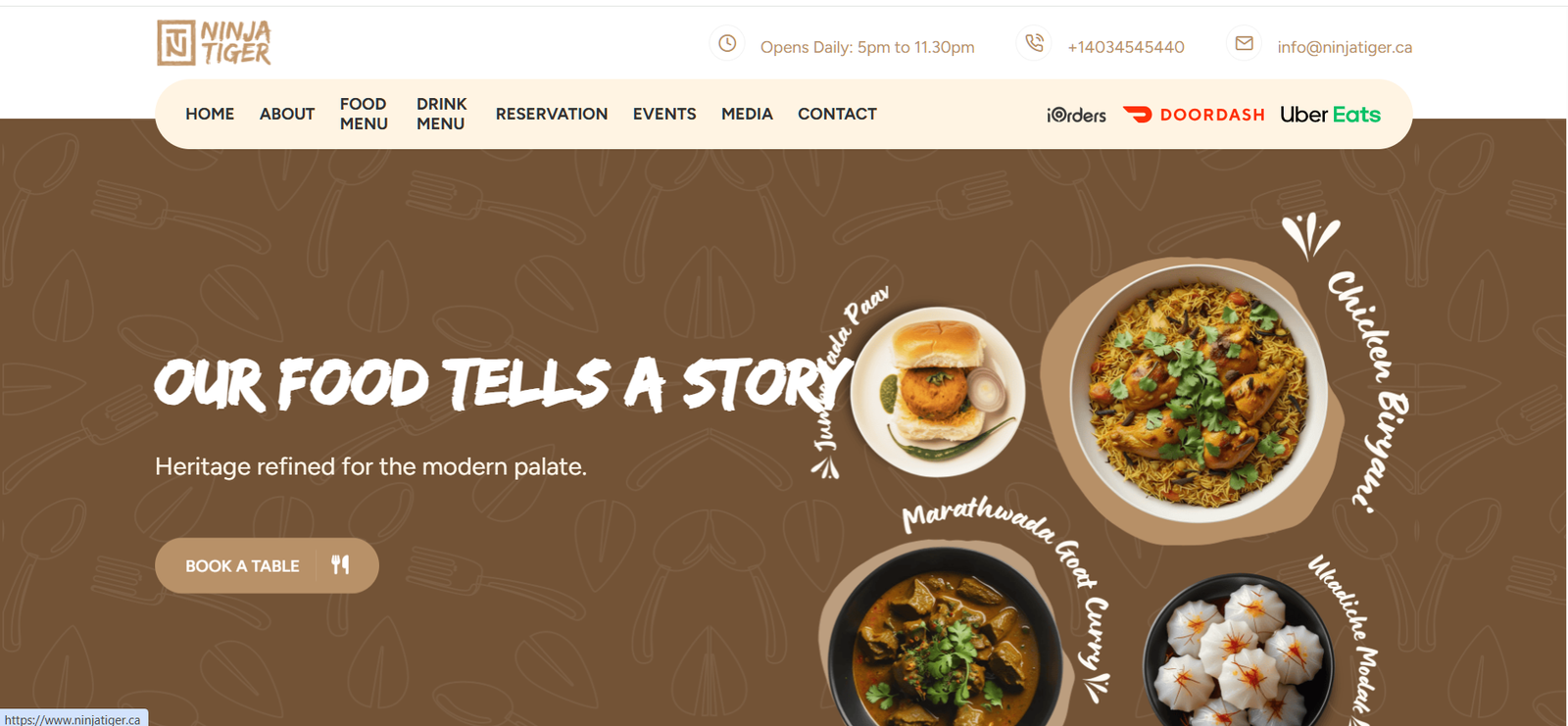Click the clock icon beside opening hours
This screenshot has height=726, width=1568.
pyautogui.click(x=727, y=44)
